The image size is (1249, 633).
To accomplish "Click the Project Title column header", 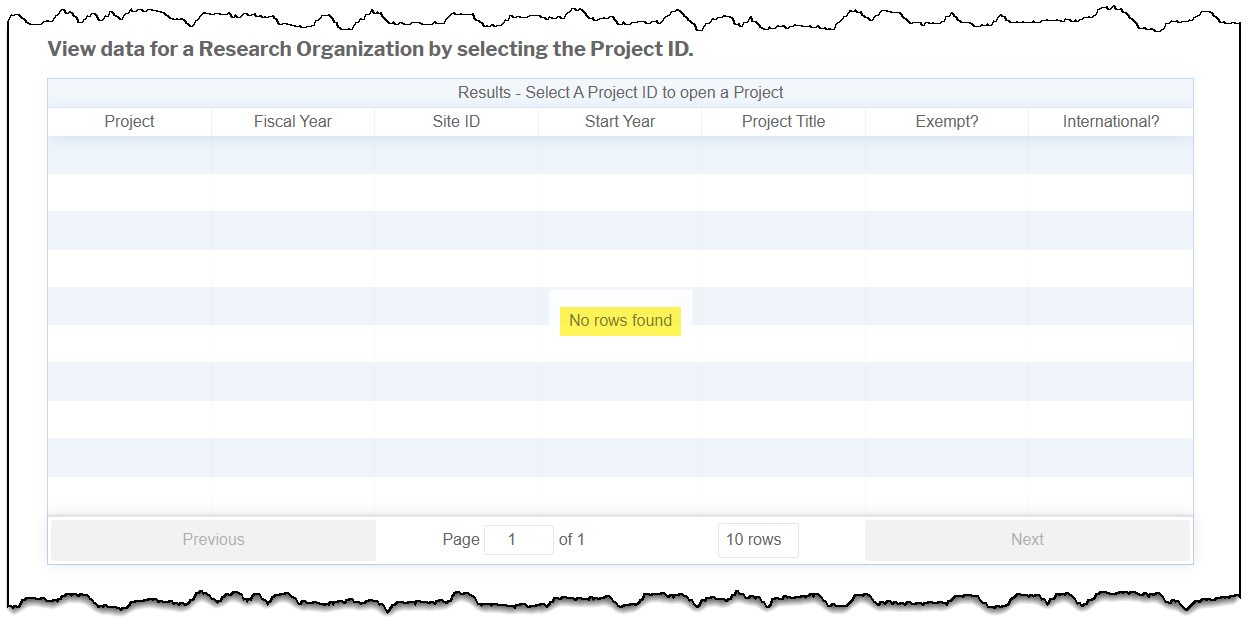I will tap(783, 122).
